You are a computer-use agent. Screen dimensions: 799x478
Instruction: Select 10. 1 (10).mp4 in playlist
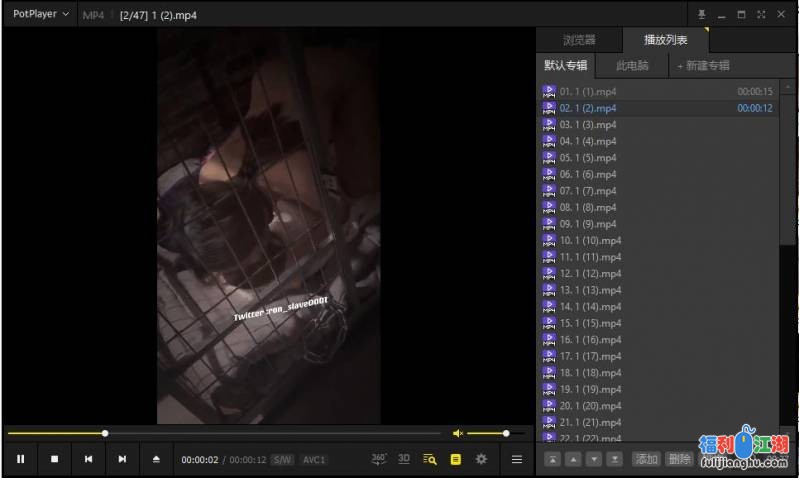[x=590, y=240]
